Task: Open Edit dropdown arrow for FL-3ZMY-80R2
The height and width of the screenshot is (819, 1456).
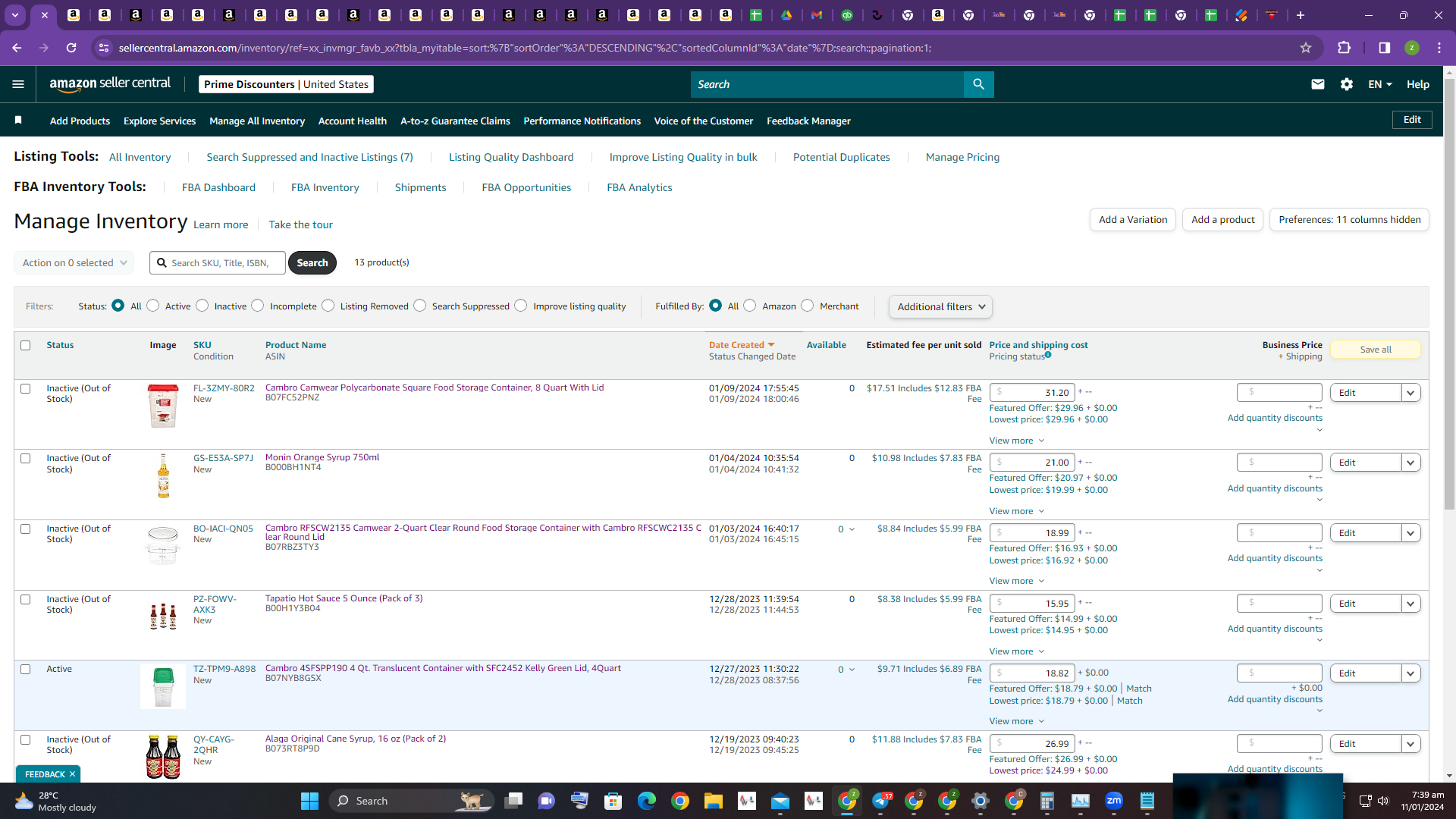Action: click(1410, 393)
